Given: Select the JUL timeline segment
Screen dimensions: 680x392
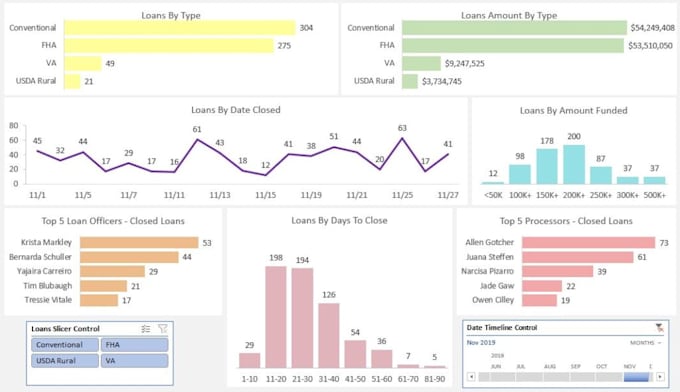Looking at the screenshot, I should coord(530,377).
